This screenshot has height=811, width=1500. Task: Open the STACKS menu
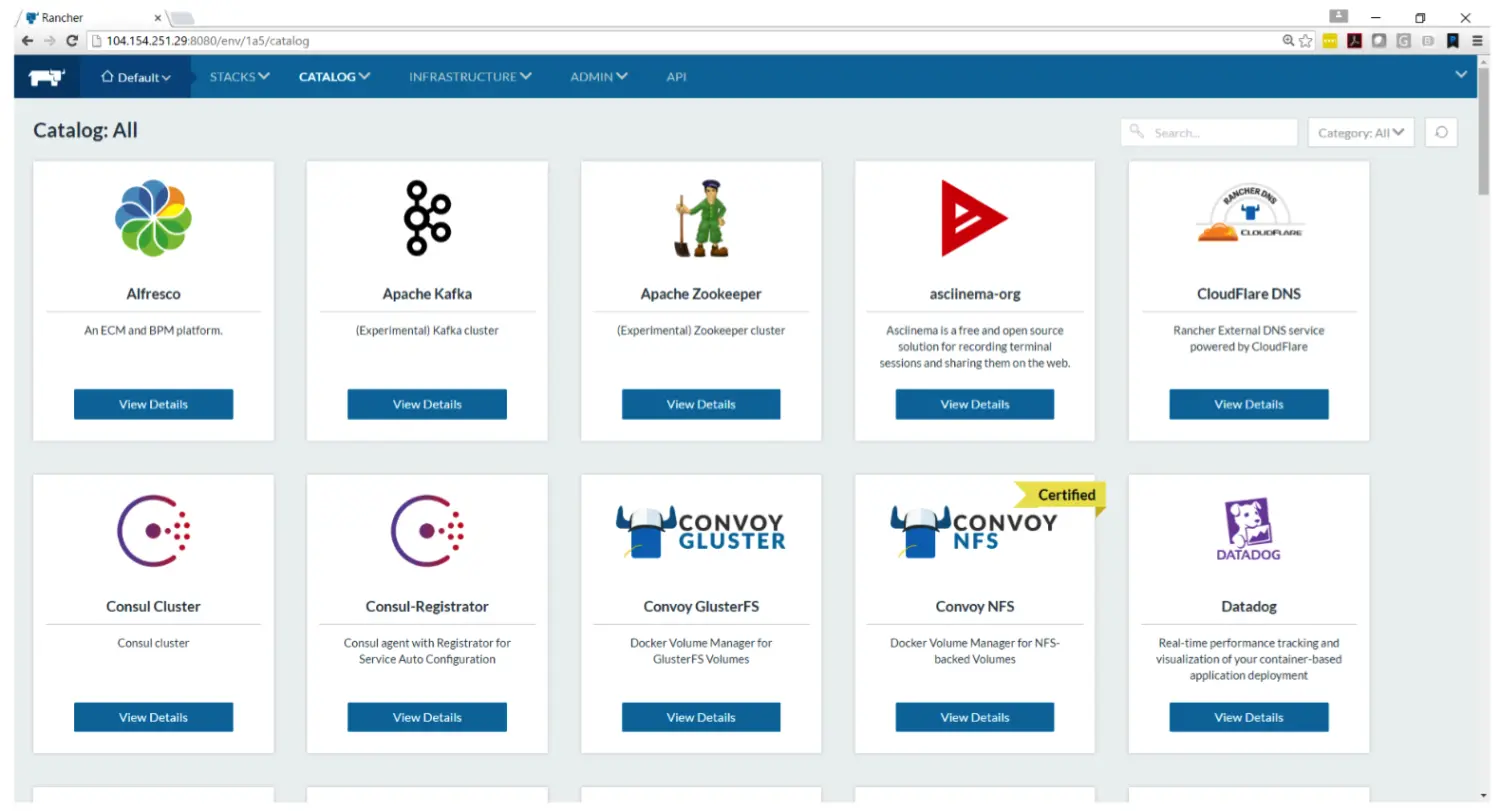(239, 76)
